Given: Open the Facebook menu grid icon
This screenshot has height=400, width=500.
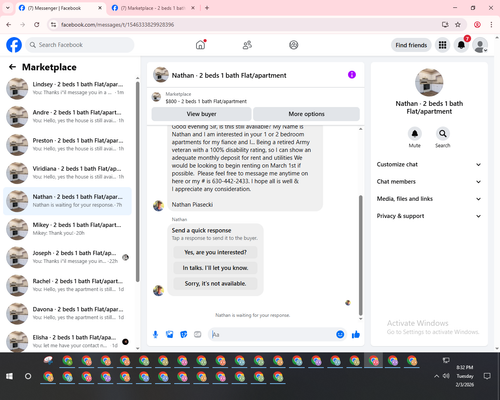Looking at the screenshot, I should click(442, 45).
